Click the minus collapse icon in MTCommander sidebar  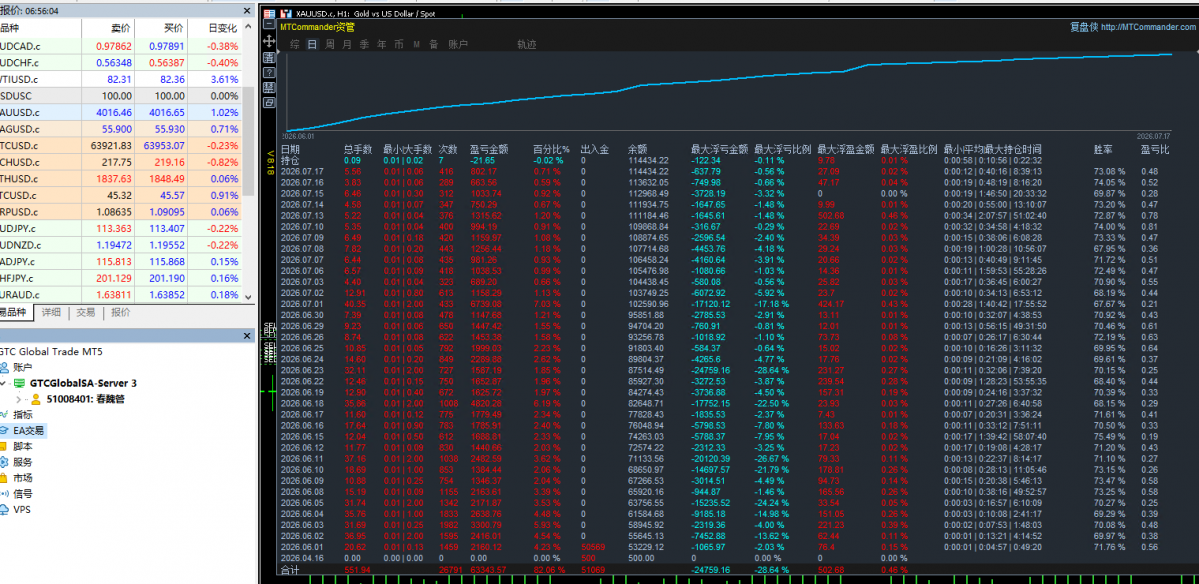[x=269, y=24]
